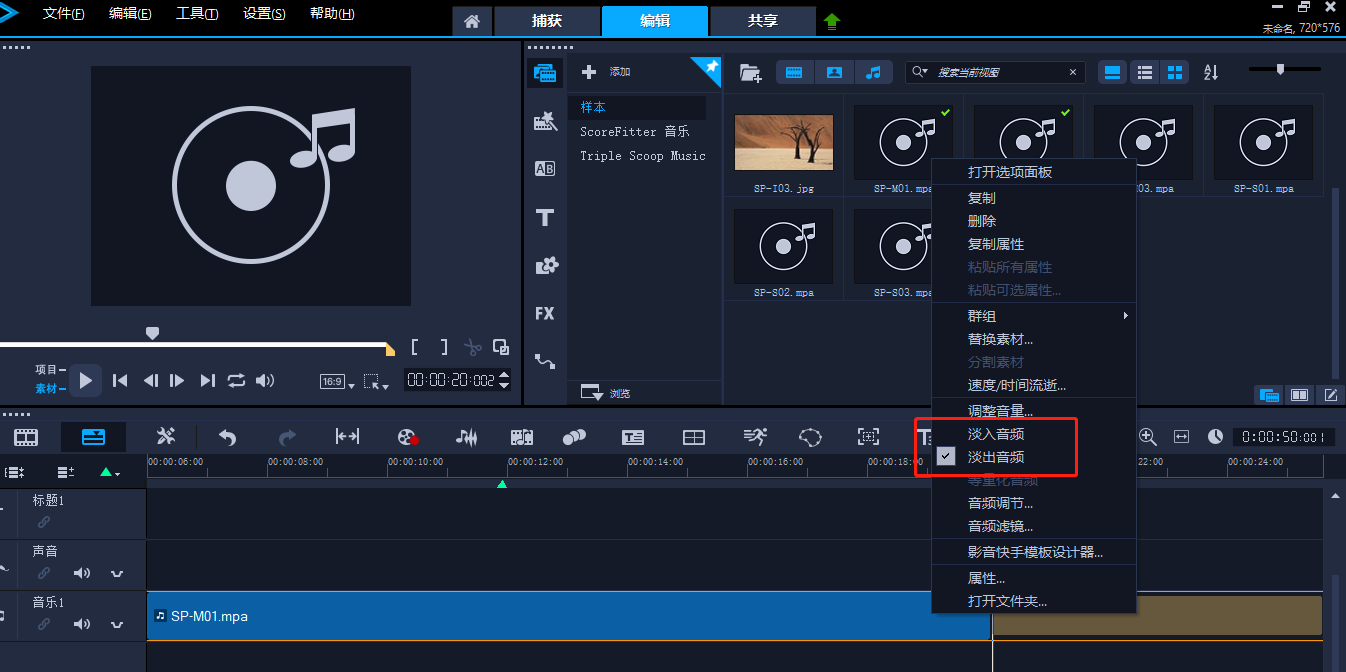
Task: Click the 添加 add folder button
Action: tap(608, 72)
